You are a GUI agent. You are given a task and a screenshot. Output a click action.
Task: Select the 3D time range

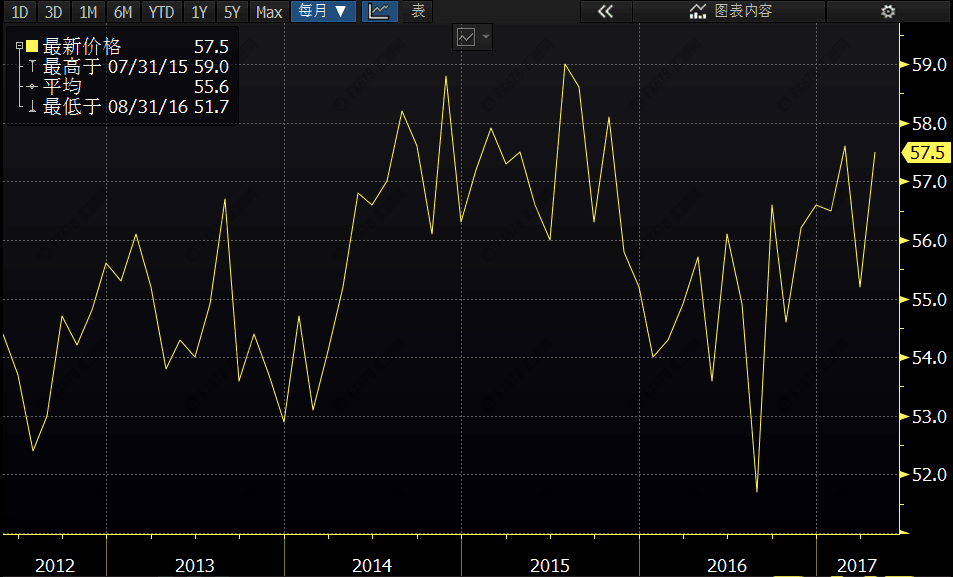(53, 12)
